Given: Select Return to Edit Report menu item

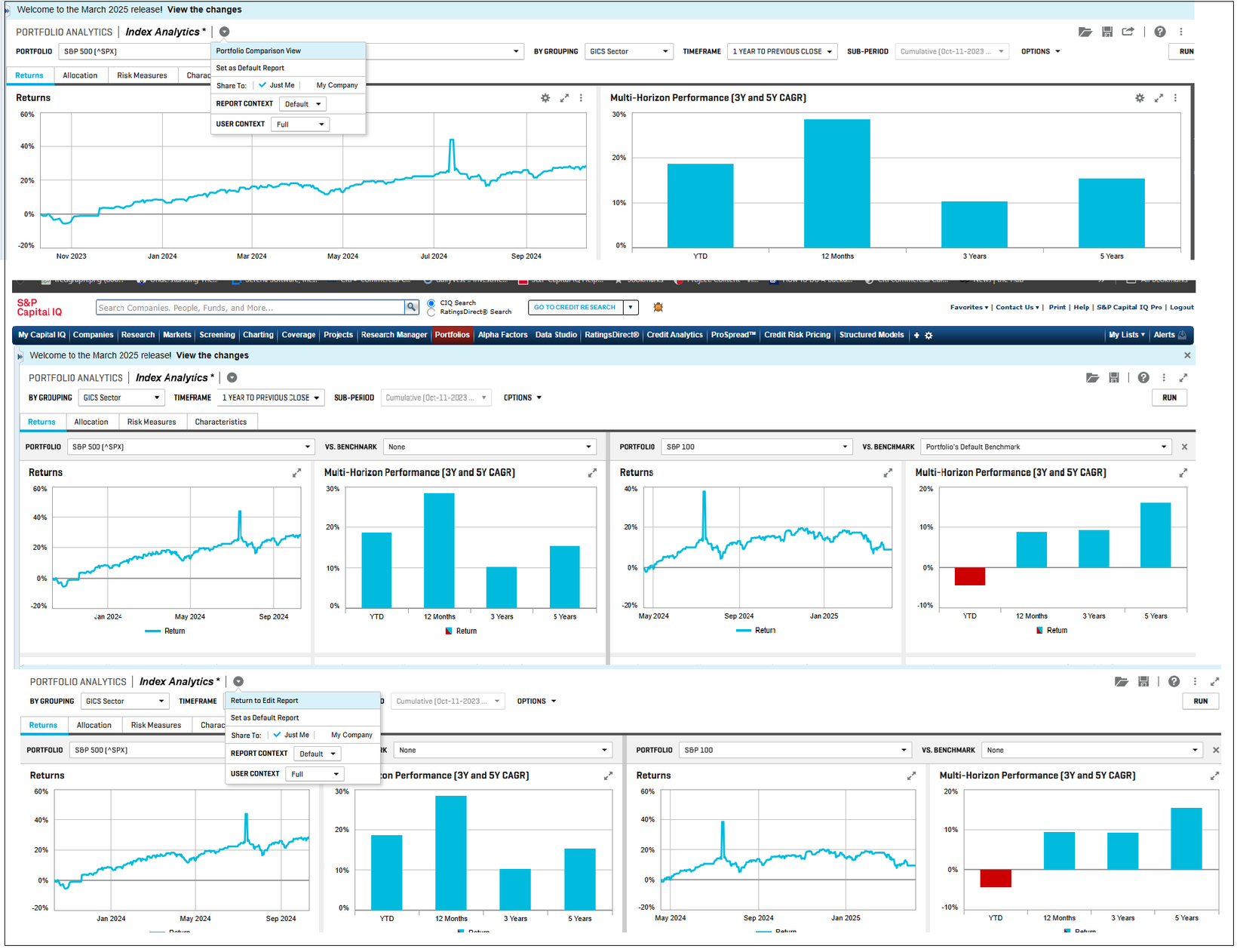Looking at the screenshot, I should (x=302, y=700).
